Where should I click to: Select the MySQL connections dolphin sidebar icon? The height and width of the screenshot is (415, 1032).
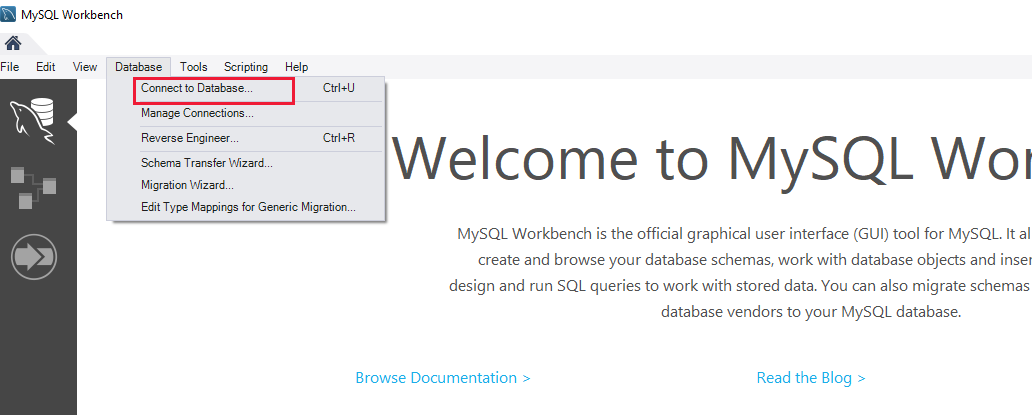click(33, 120)
